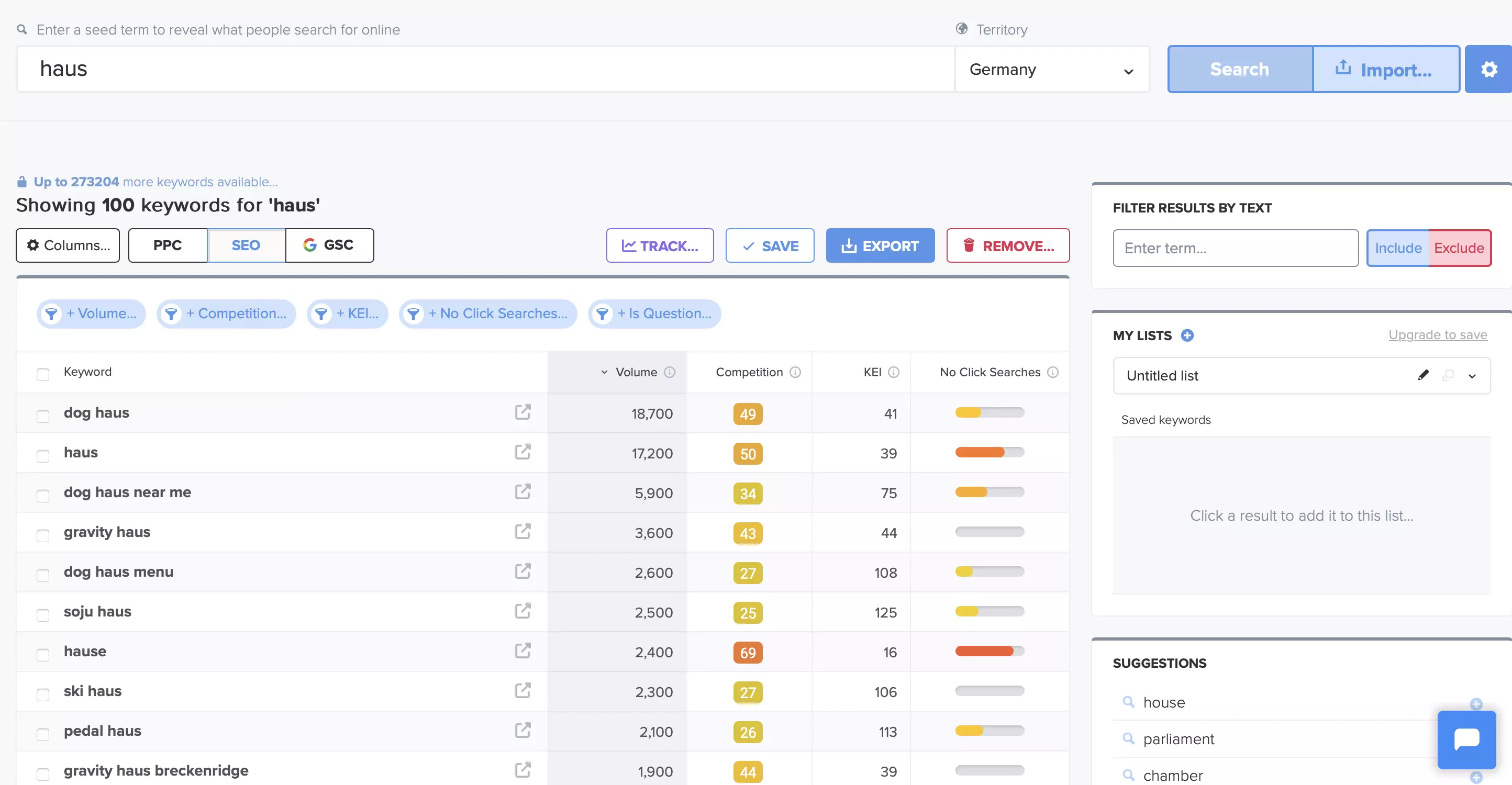Switch to the PPC tab
The image size is (1512, 785).
click(168, 245)
